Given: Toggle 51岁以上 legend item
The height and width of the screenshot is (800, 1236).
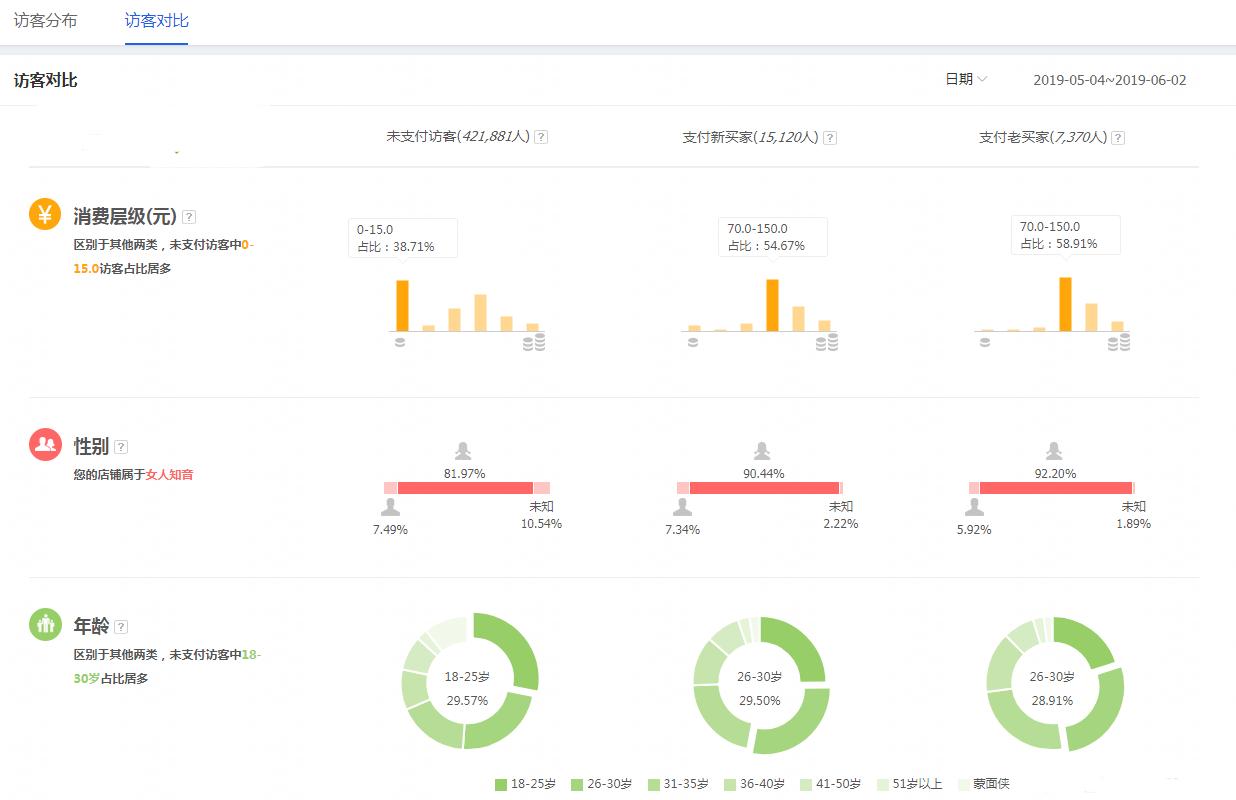Looking at the screenshot, I should point(908,784).
